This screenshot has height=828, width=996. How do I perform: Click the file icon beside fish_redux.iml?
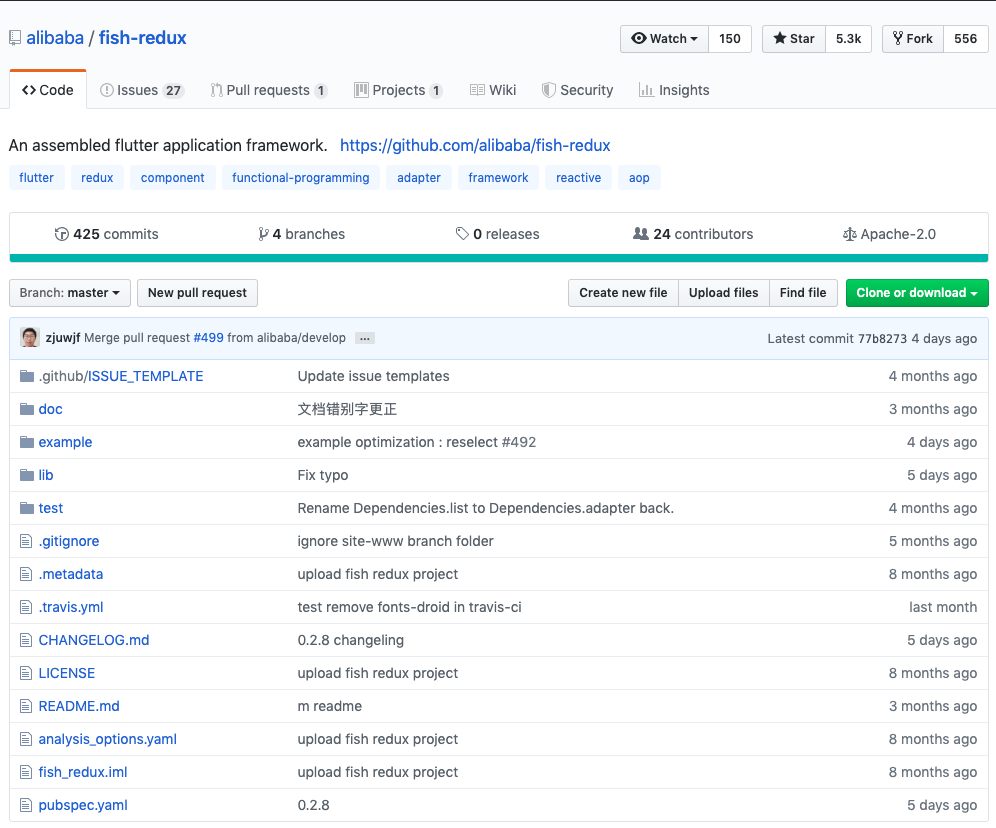26,772
